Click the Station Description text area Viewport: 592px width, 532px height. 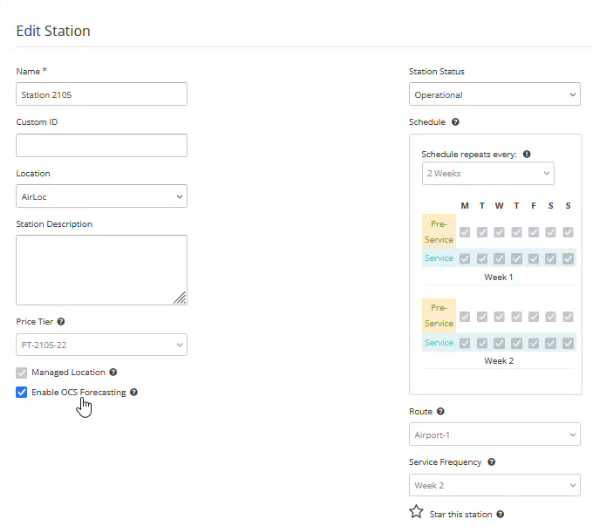102,270
